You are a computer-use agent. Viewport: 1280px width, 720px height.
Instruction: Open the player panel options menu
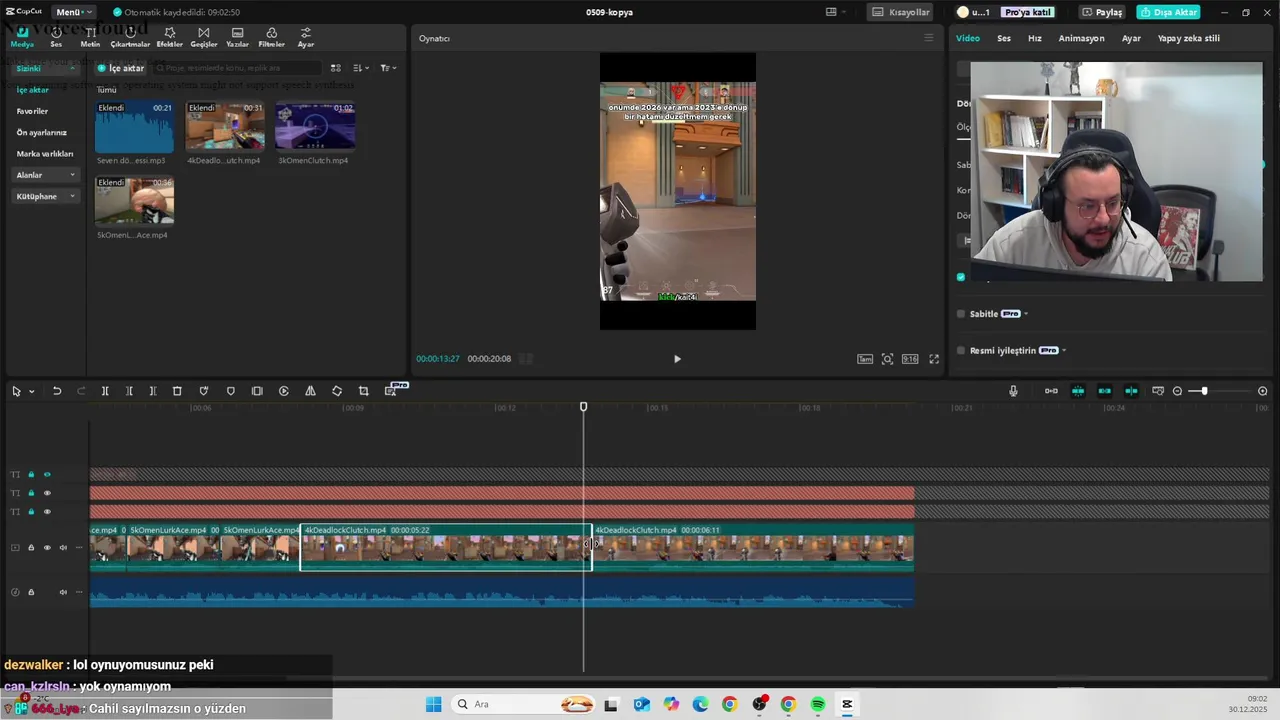pyautogui.click(x=928, y=38)
